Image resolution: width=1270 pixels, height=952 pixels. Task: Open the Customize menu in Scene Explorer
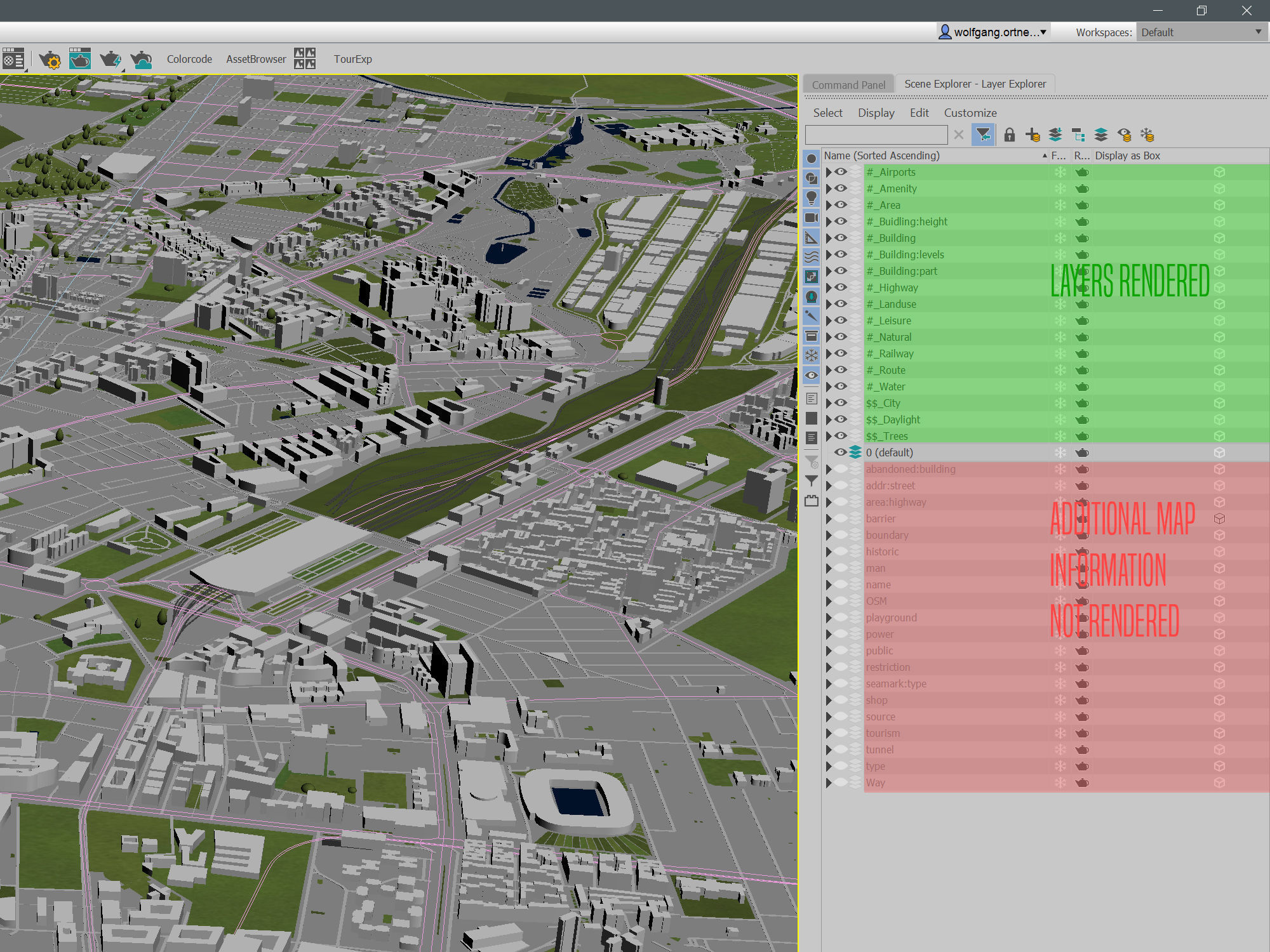coord(970,113)
